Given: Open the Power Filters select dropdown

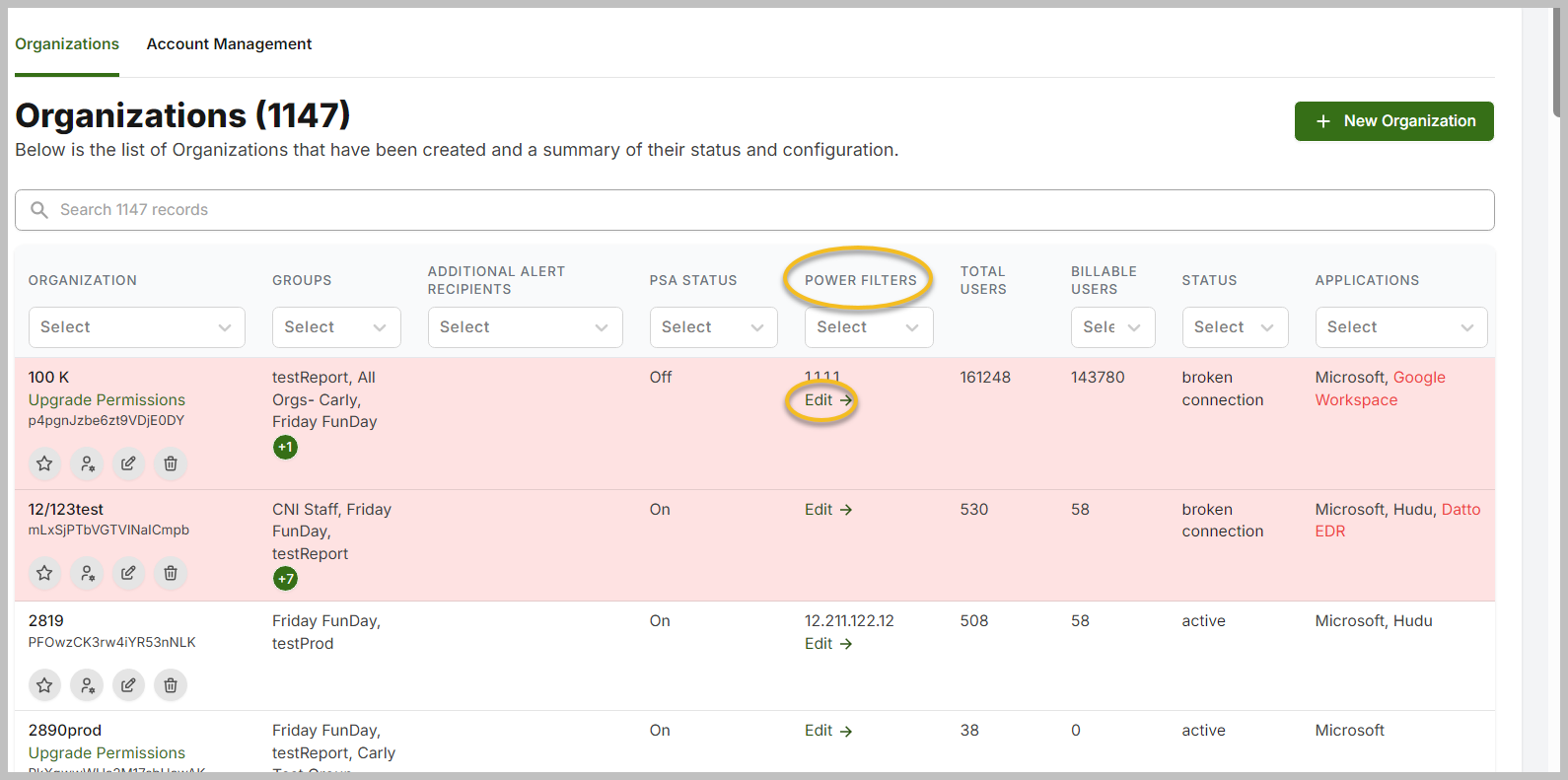Looking at the screenshot, I should coord(869,327).
